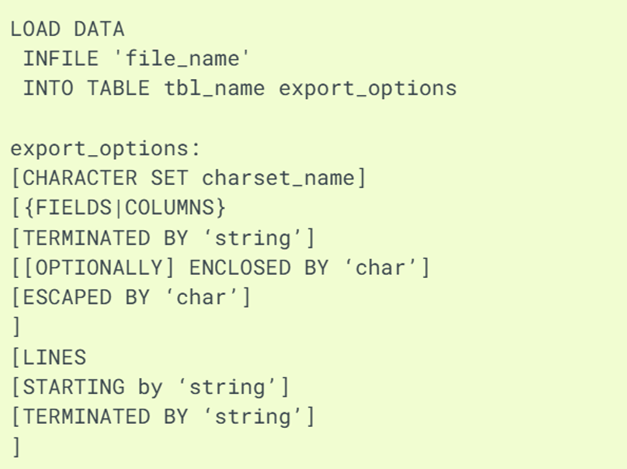Viewport: 627px width, 469px height.
Task: Click the LINES keyword
Action: [53, 357]
